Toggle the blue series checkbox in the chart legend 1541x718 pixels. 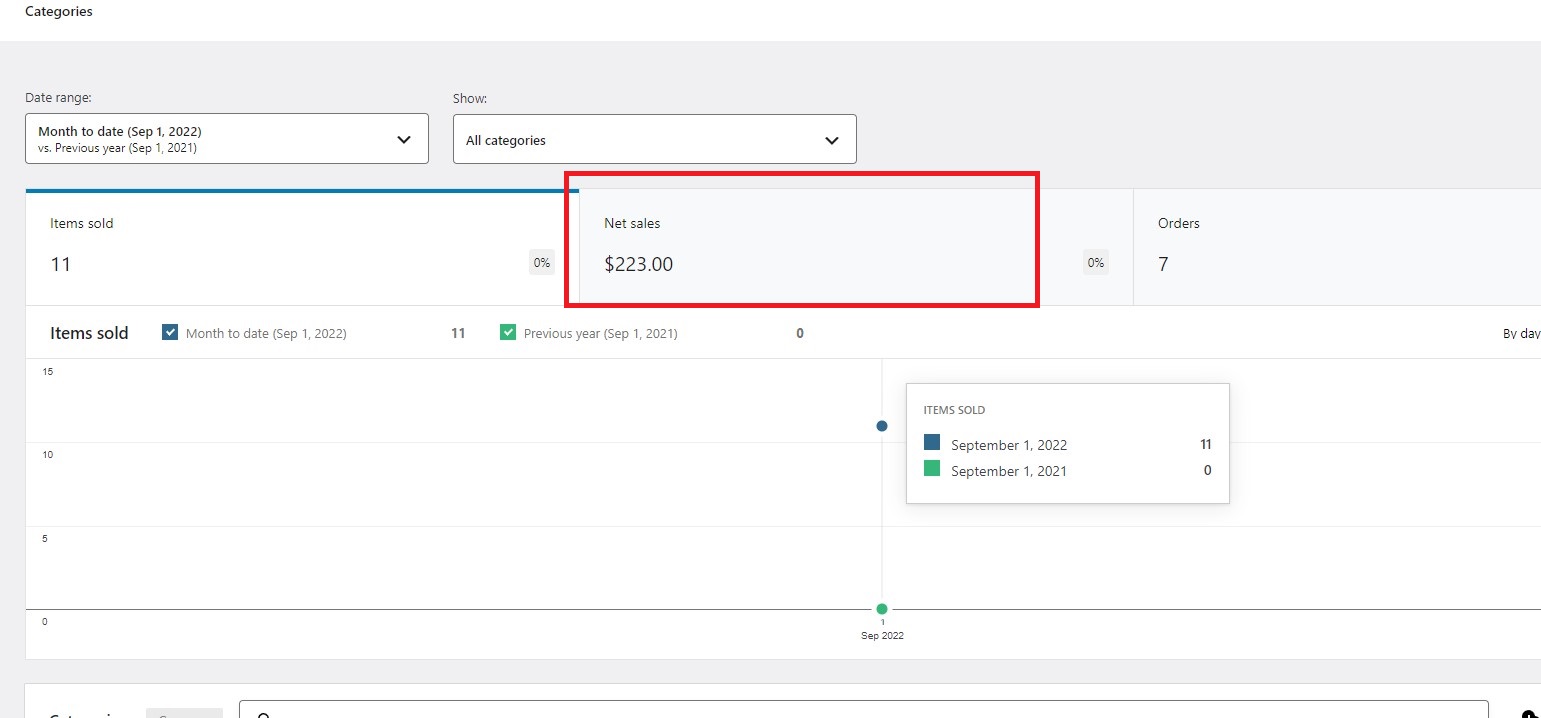click(x=170, y=331)
